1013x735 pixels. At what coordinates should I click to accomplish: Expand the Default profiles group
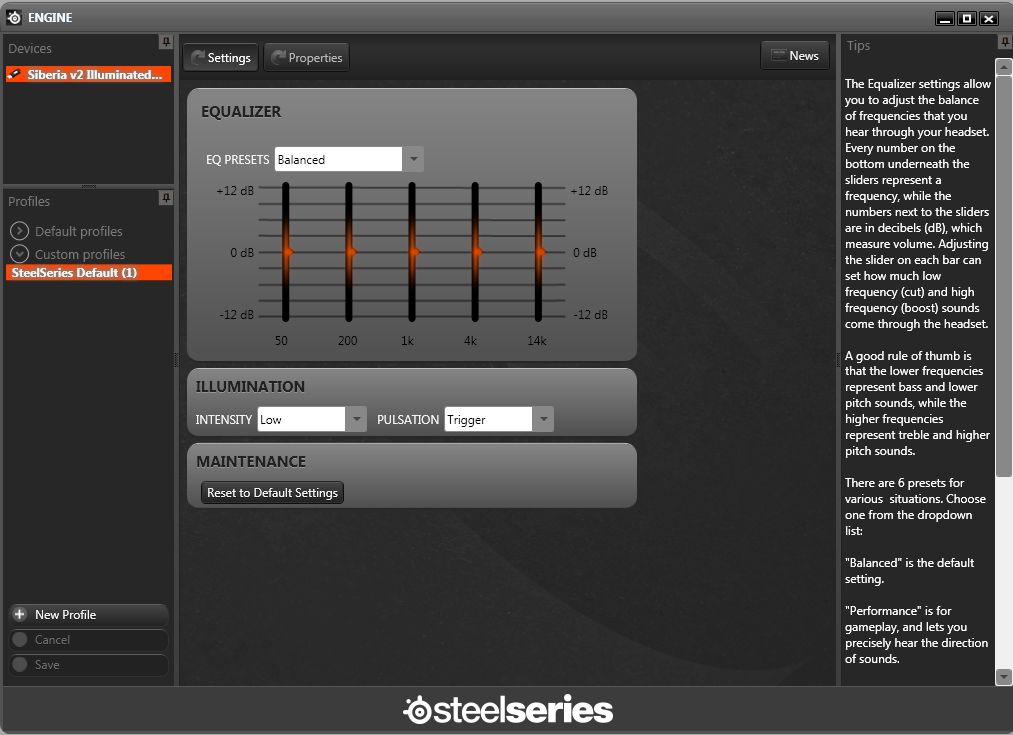coord(19,231)
